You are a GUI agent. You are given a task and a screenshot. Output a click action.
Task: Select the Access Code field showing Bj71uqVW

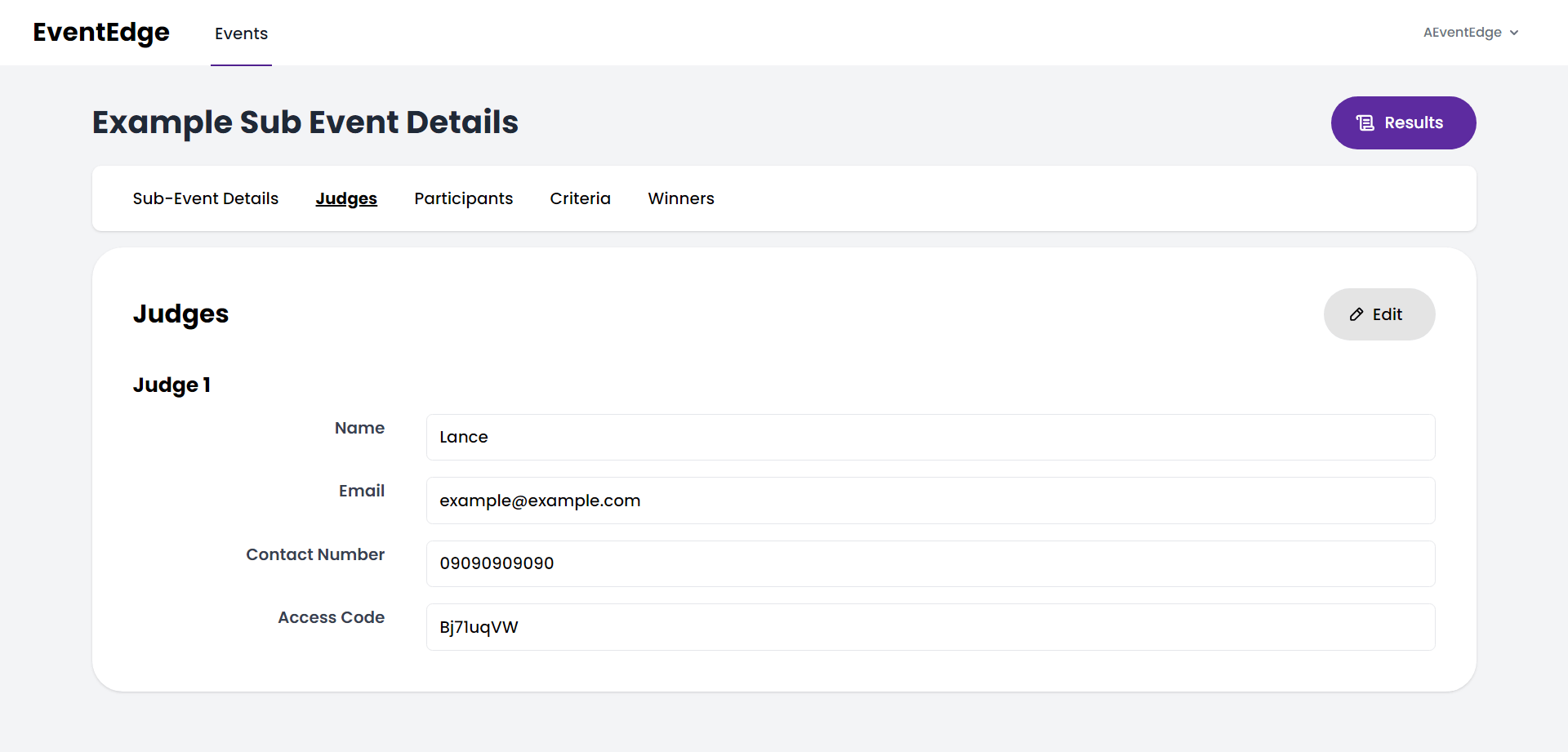tap(930, 626)
